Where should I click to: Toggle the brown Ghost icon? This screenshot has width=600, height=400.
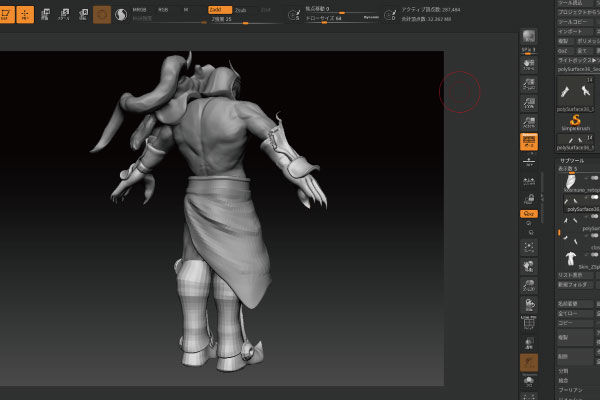pos(529,362)
